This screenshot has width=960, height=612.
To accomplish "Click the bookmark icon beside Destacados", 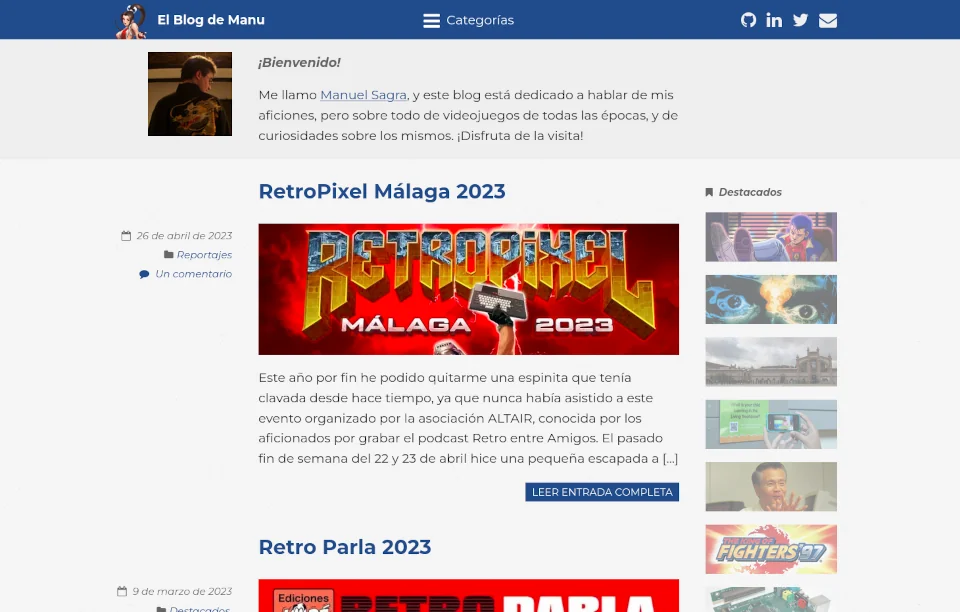I will (709, 191).
